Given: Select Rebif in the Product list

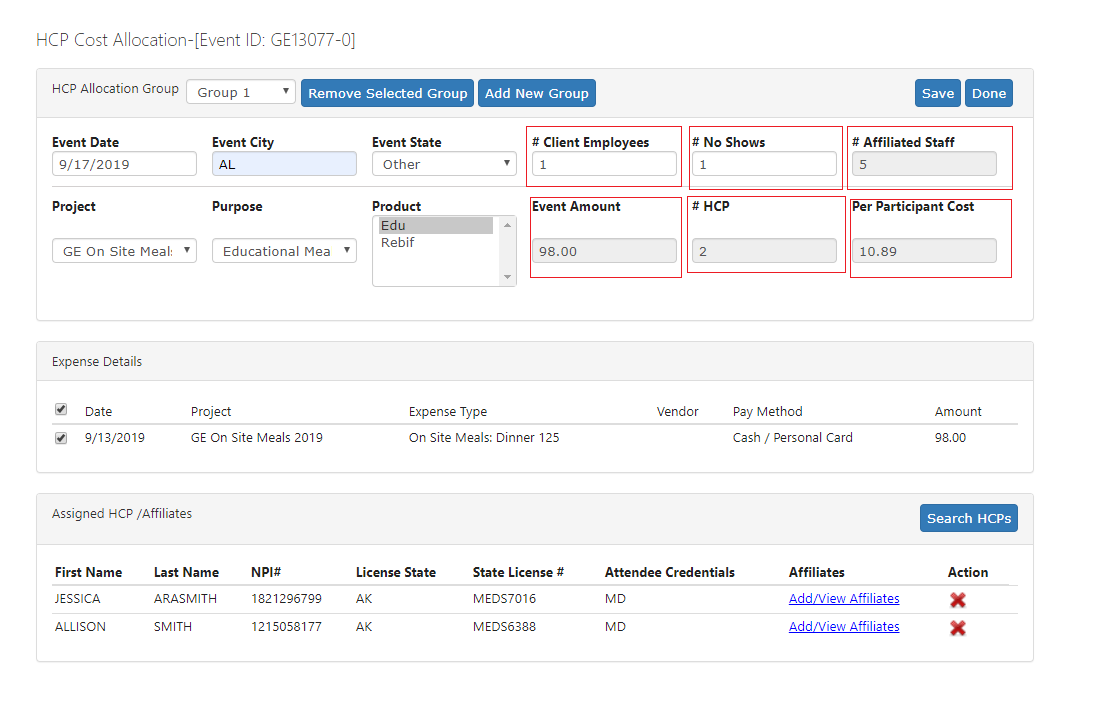Looking at the screenshot, I should pyautogui.click(x=435, y=242).
